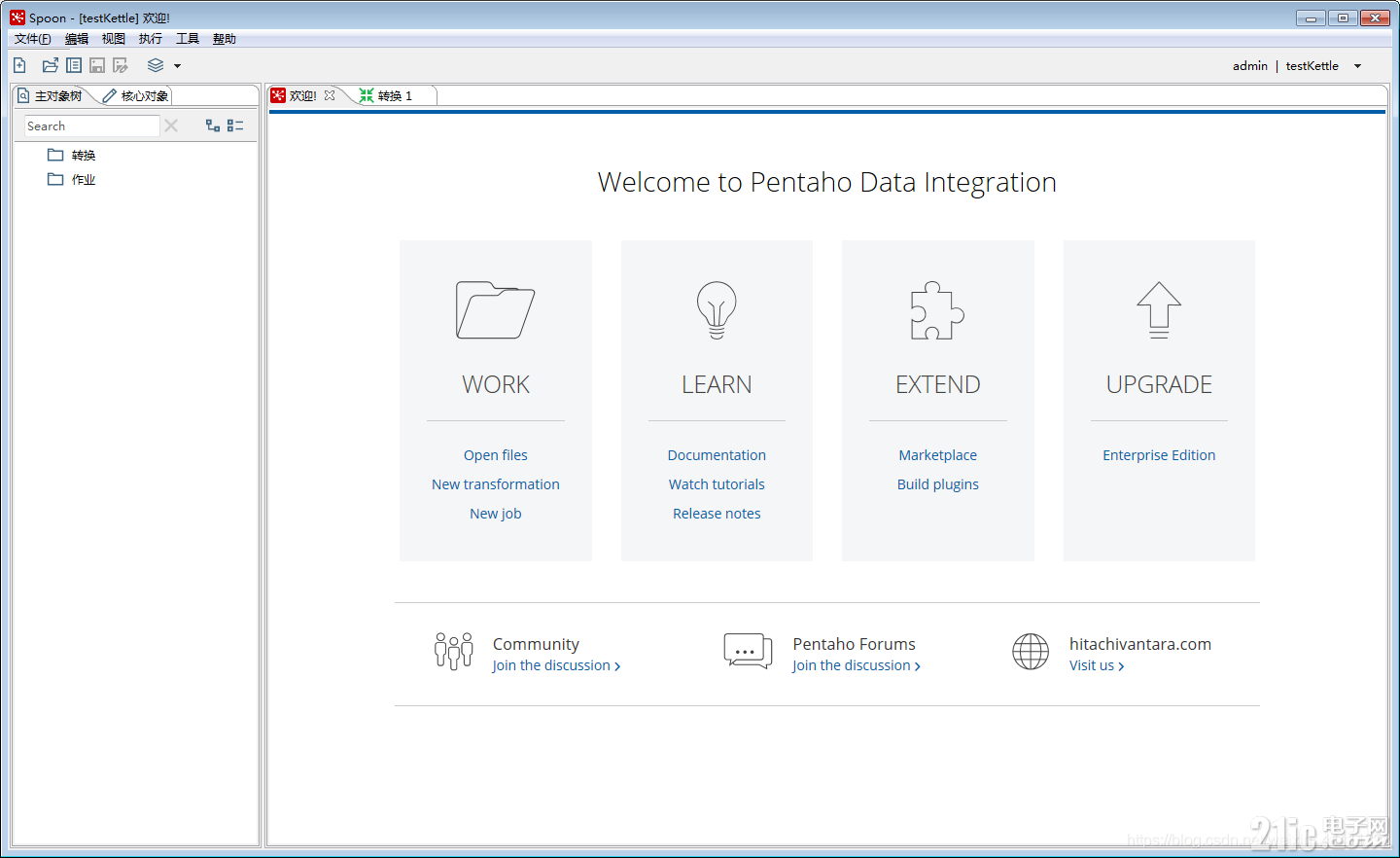1400x858 pixels.
Task: Click the New file toolbar icon
Action: click(19, 65)
